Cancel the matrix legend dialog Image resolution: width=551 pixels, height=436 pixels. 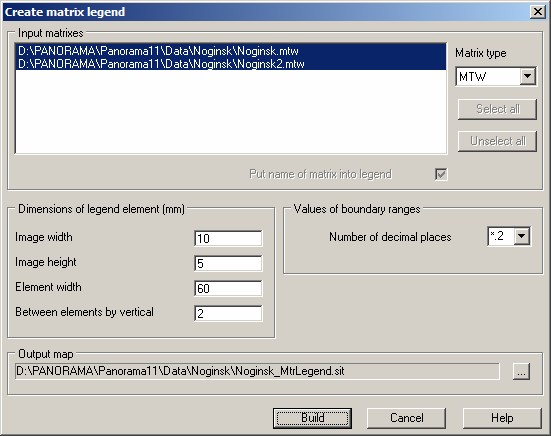tap(406, 418)
